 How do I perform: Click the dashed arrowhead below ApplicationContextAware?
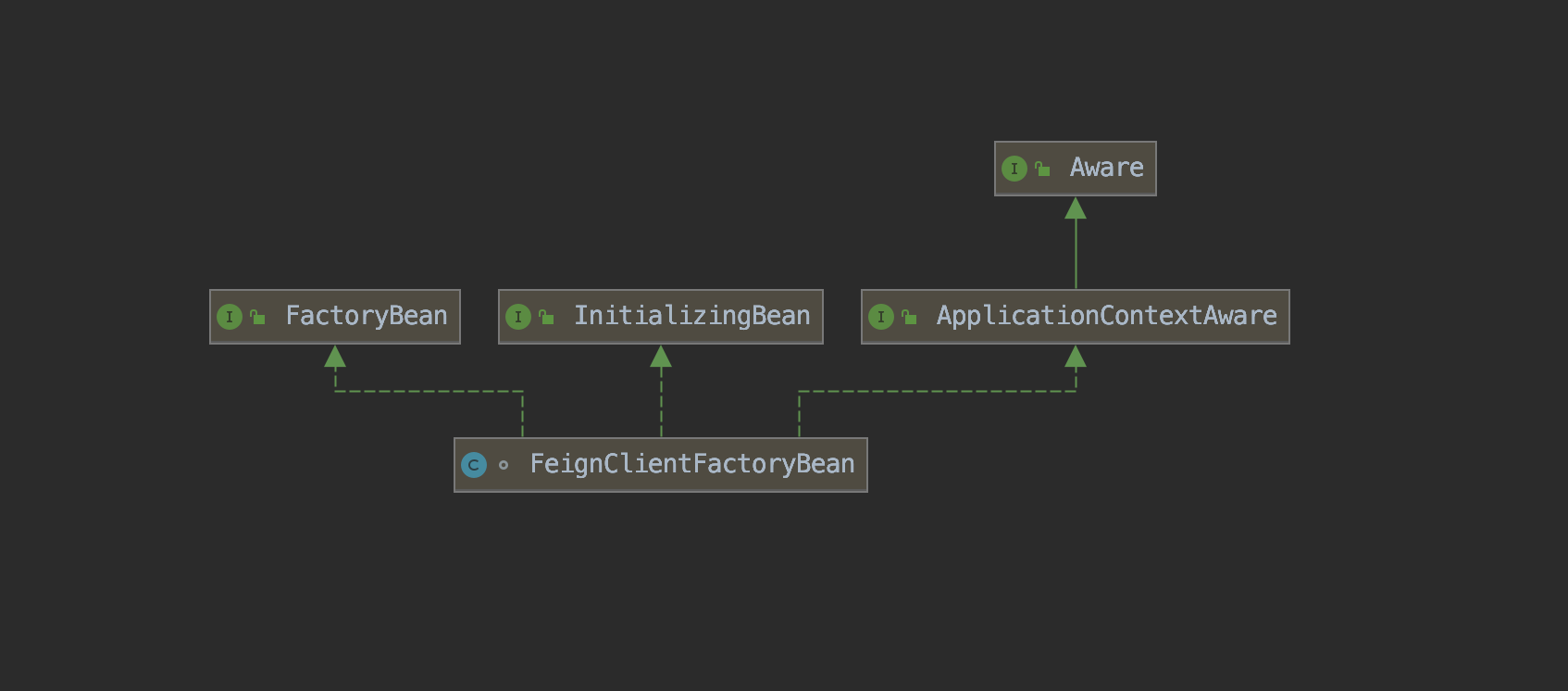point(1076,357)
